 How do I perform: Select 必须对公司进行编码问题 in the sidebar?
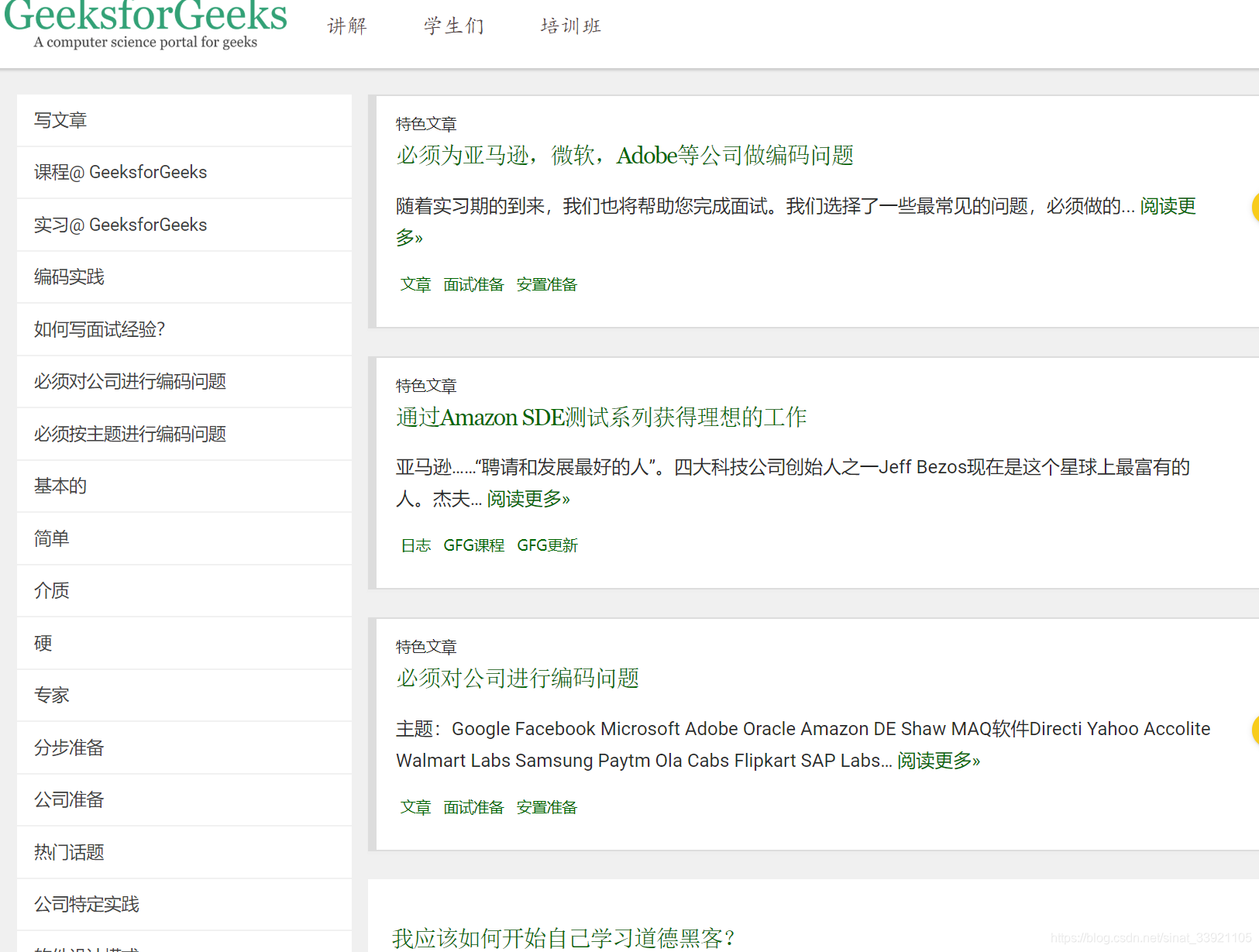coord(184,381)
